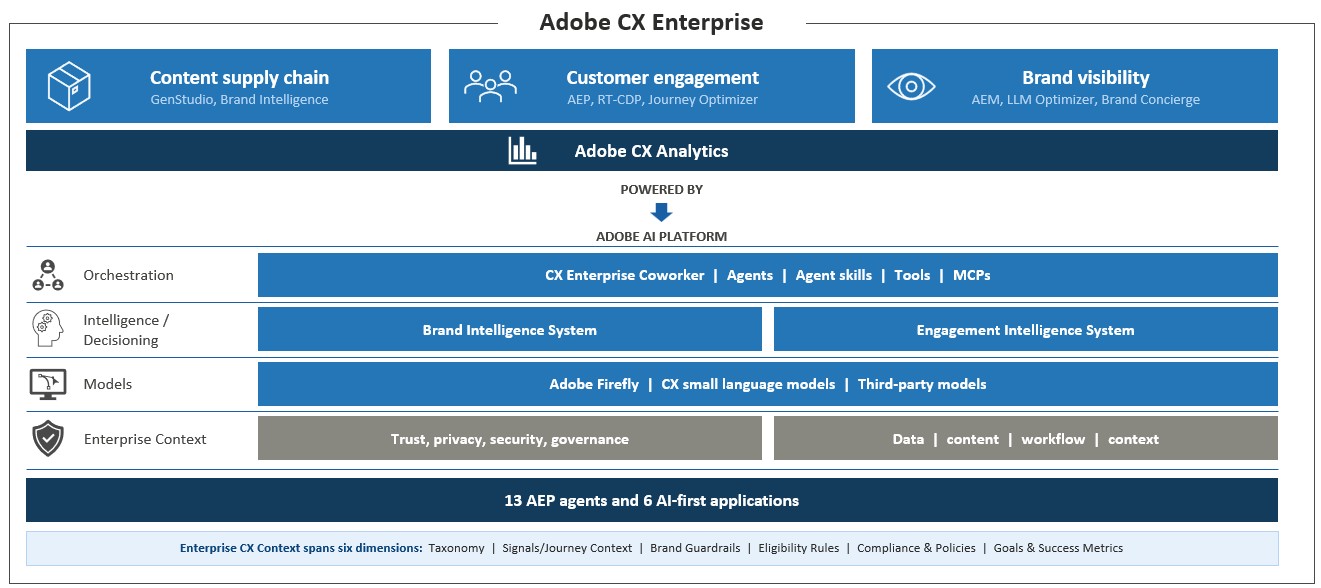Click the Brand Intelligence System block
This screenshot has width=1321, height=588.
click(x=510, y=330)
